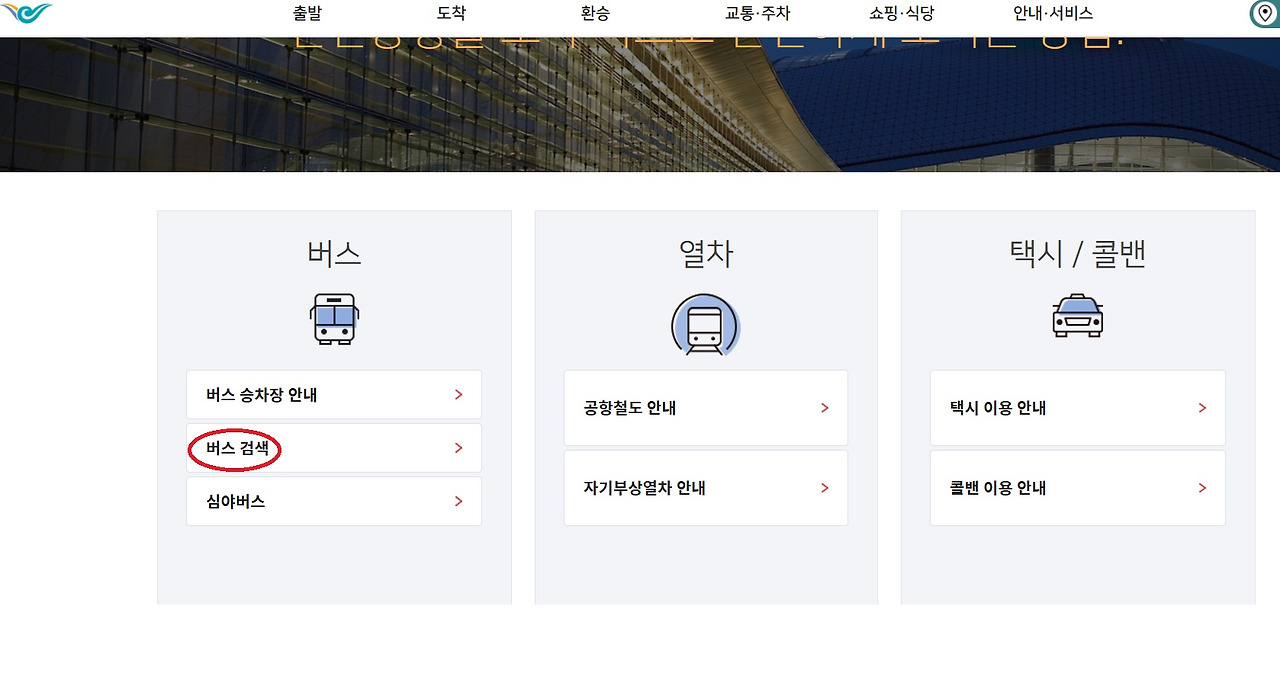Click the red arrow next to 버스 검색
This screenshot has width=1280, height=680.
(459, 448)
